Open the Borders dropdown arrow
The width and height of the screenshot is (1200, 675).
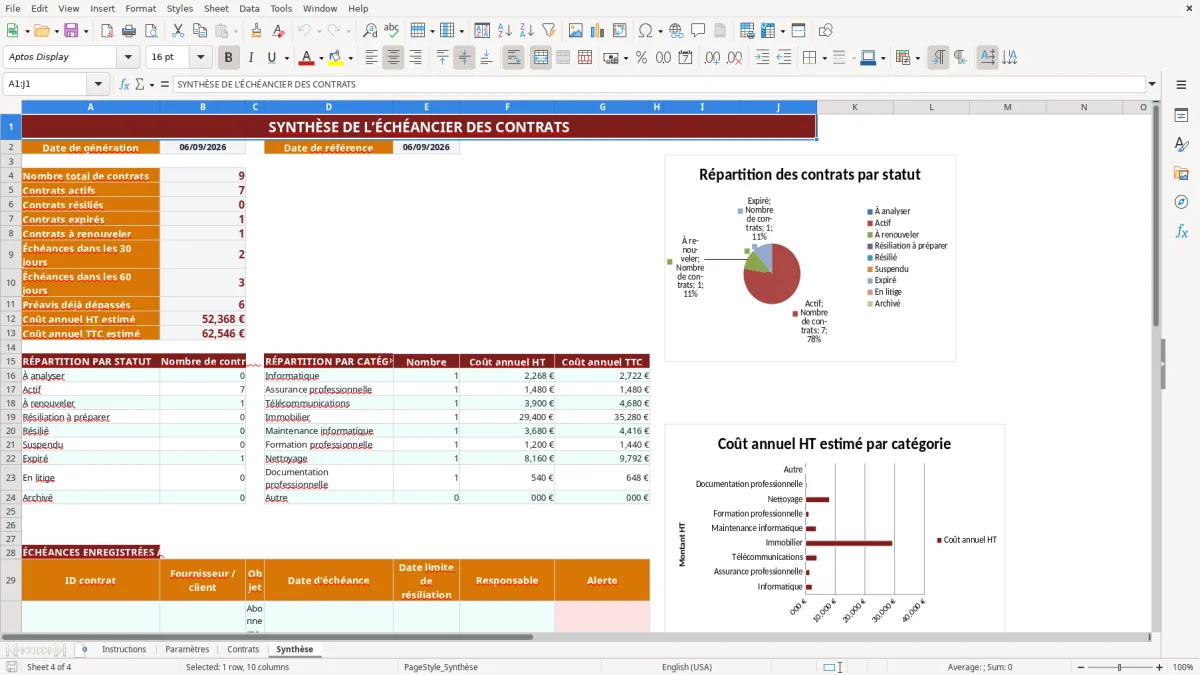pos(823,58)
